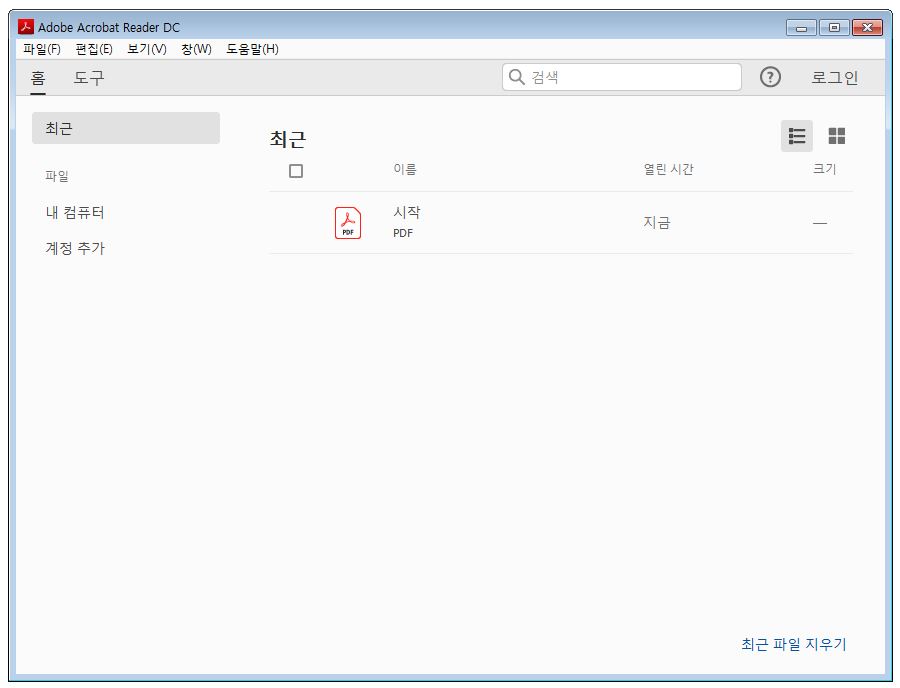Switch to list view layout

coord(796,136)
